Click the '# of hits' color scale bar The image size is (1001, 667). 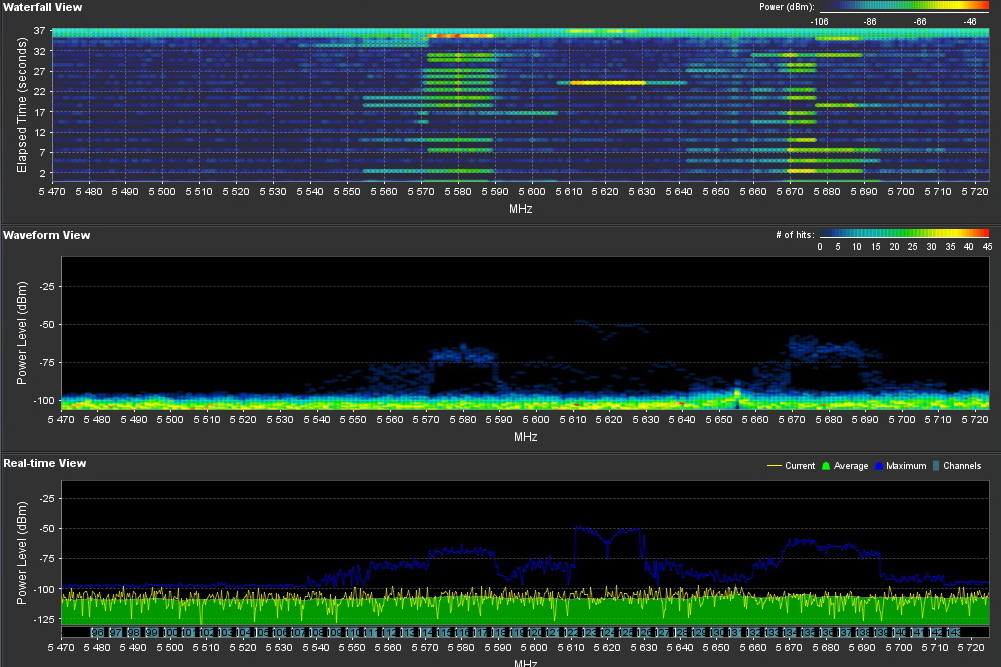(x=904, y=234)
